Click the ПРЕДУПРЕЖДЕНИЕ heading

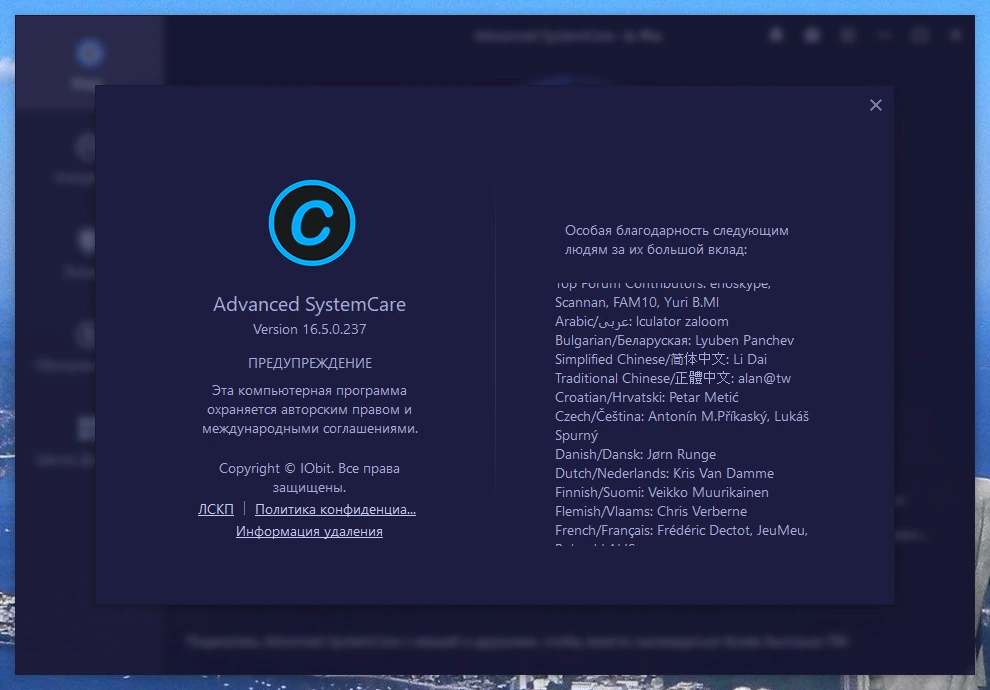[309, 363]
